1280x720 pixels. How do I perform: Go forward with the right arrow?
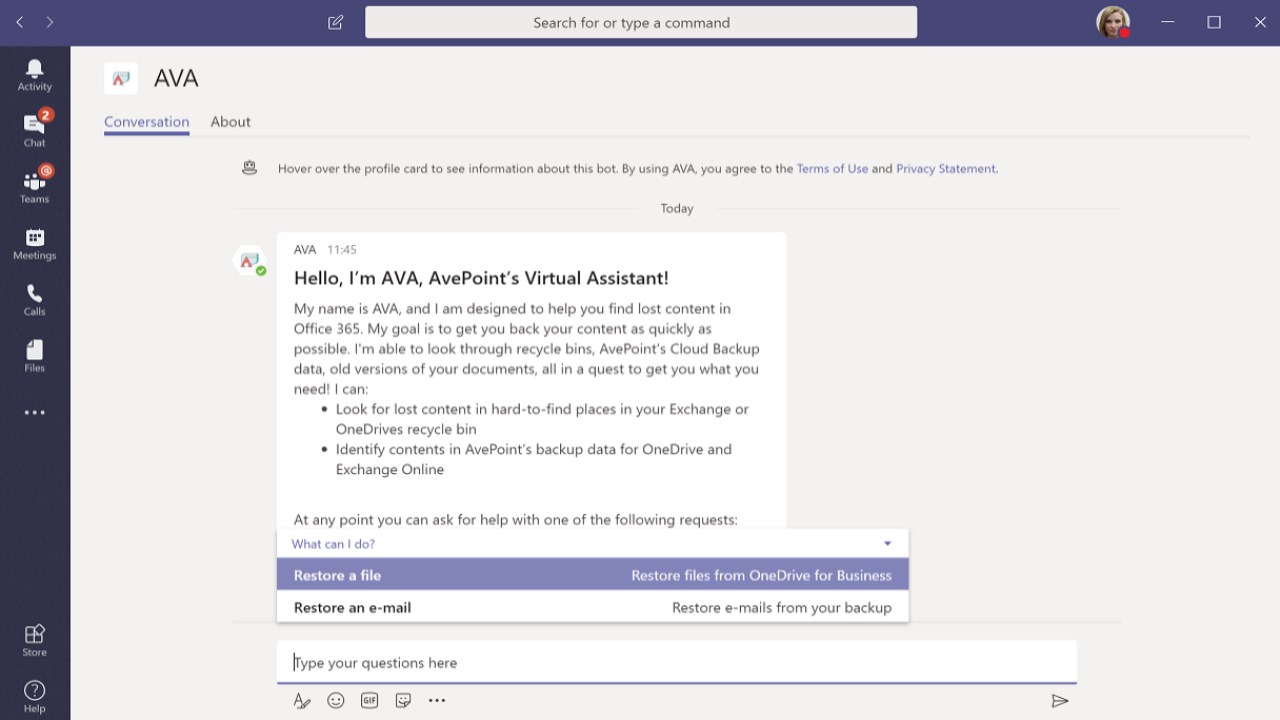[x=50, y=22]
